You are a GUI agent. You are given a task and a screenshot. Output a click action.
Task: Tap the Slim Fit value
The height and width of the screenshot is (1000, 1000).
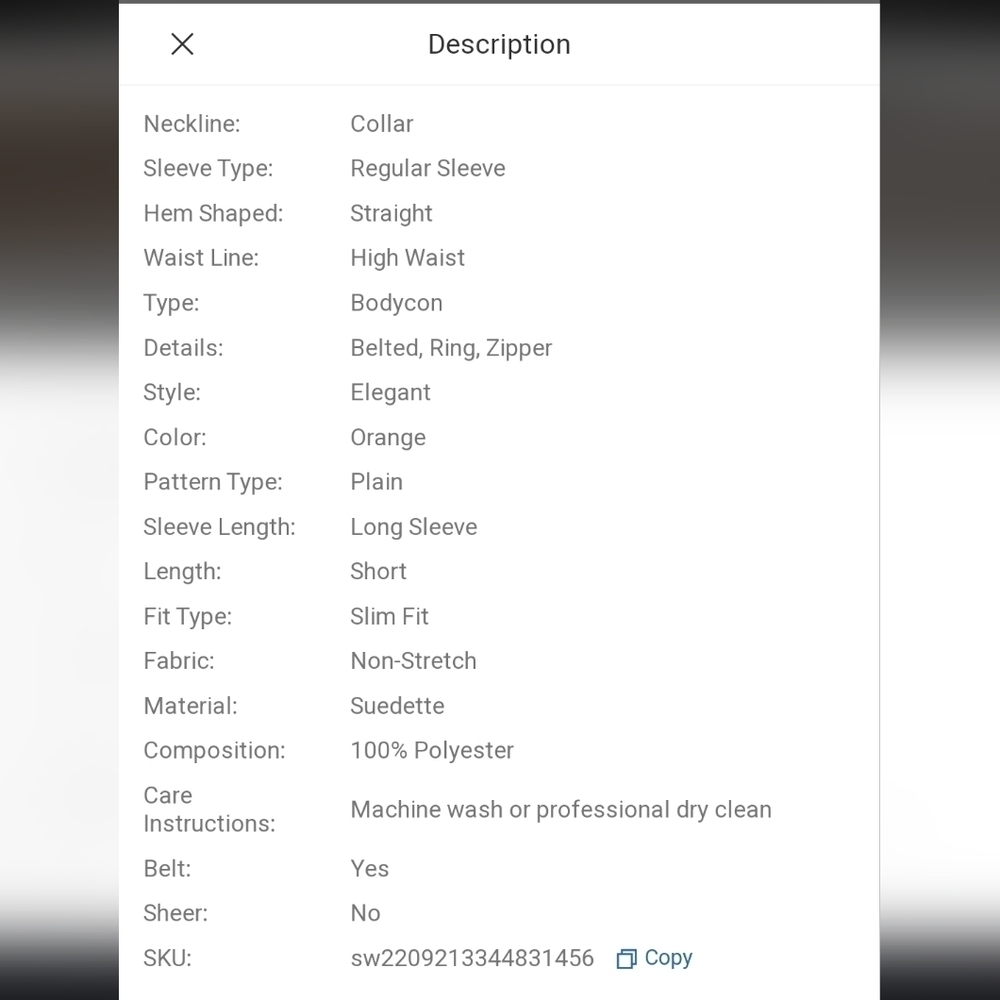[x=389, y=617]
